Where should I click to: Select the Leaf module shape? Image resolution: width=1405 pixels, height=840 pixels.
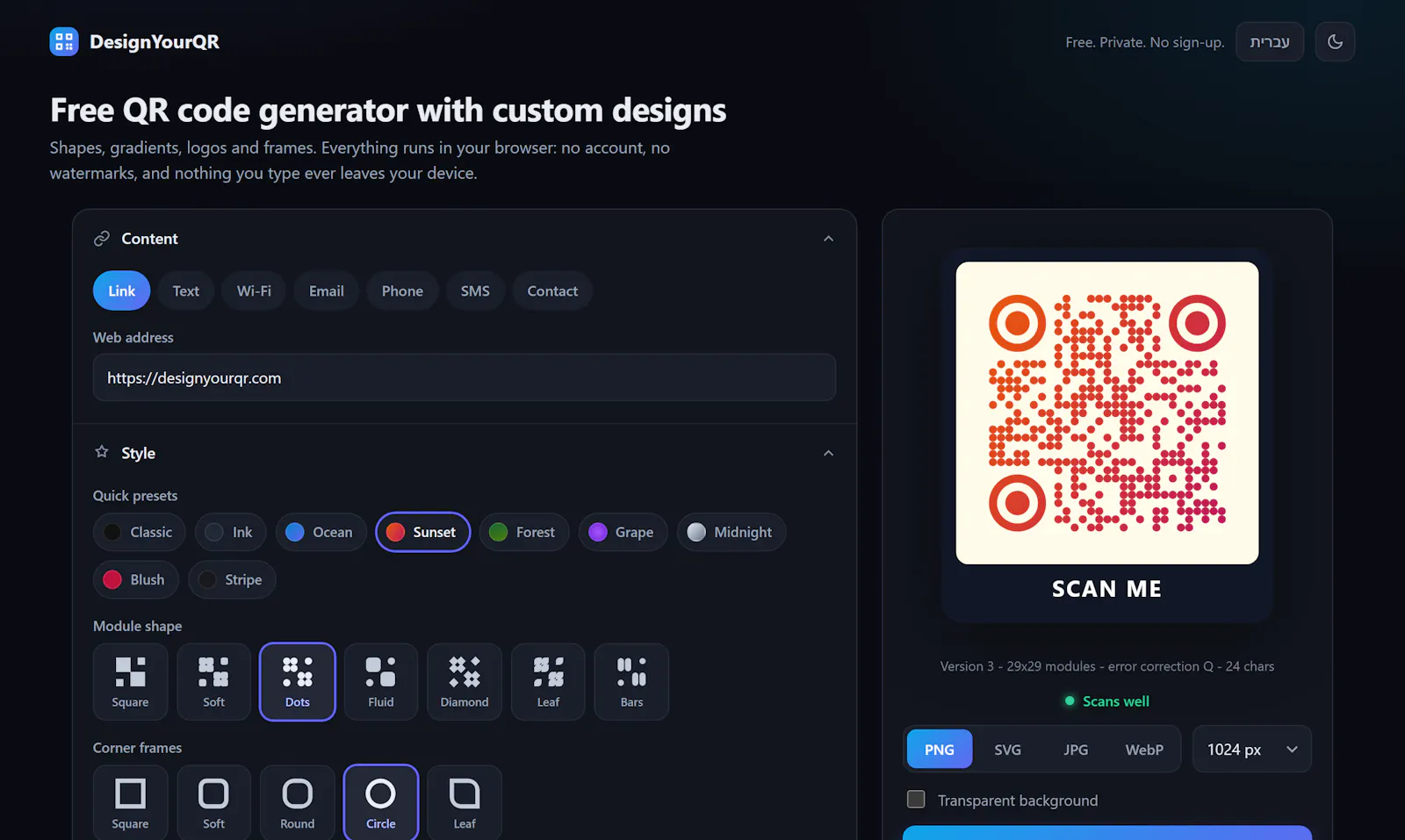(548, 682)
